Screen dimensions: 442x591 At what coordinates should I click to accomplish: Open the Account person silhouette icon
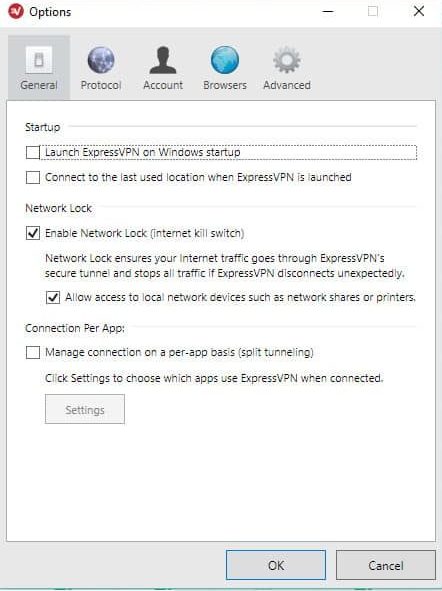pos(163,60)
